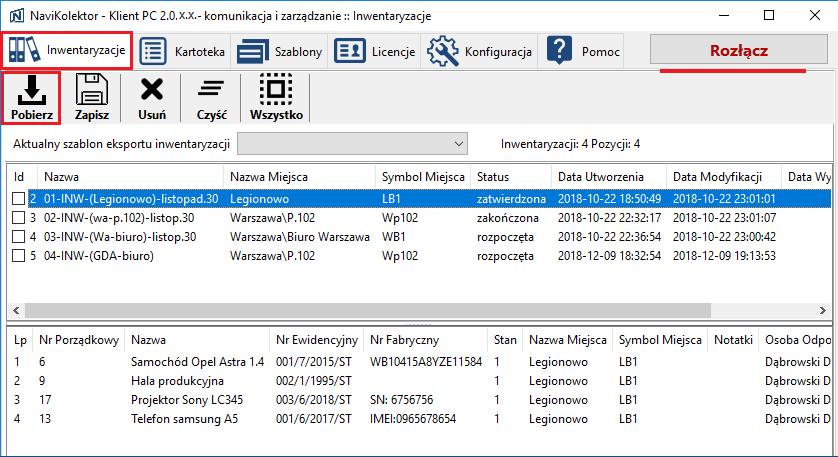This screenshot has height=457, width=838.
Task: Click the symbol 'WB1' cell
Action: coord(394,237)
